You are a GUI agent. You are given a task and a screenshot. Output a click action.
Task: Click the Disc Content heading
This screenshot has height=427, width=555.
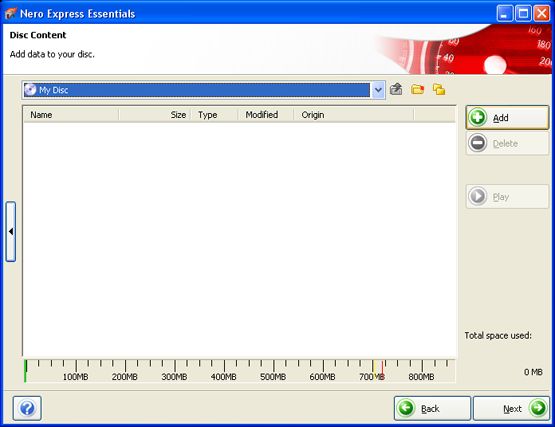pos(38,35)
